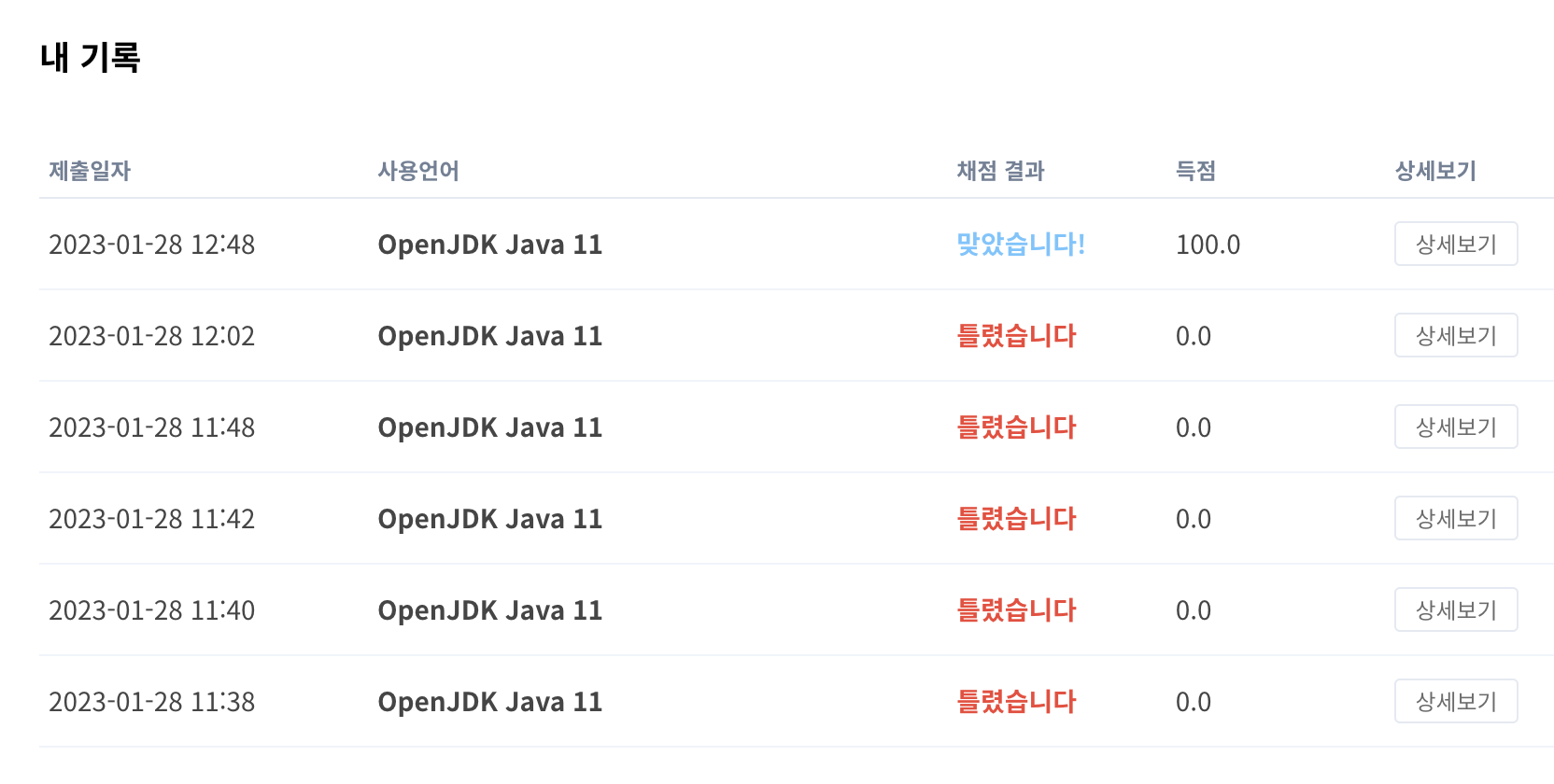The image size is (1554, 784).
Task: Click the detail button for the 11:40 entry
Action: point(1455,609)
